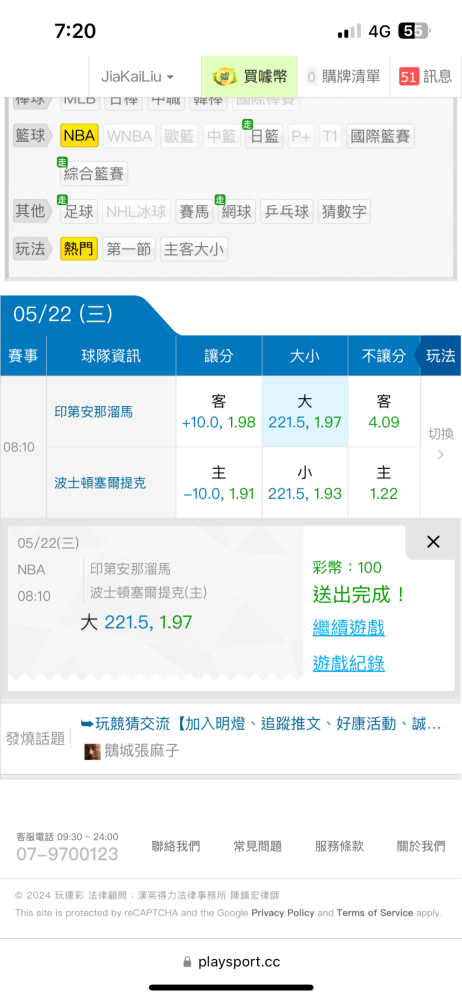Screen dimensions: 462x1000
Task: Select the 賽馬 horse racing tag
Action: pos(194,211)
